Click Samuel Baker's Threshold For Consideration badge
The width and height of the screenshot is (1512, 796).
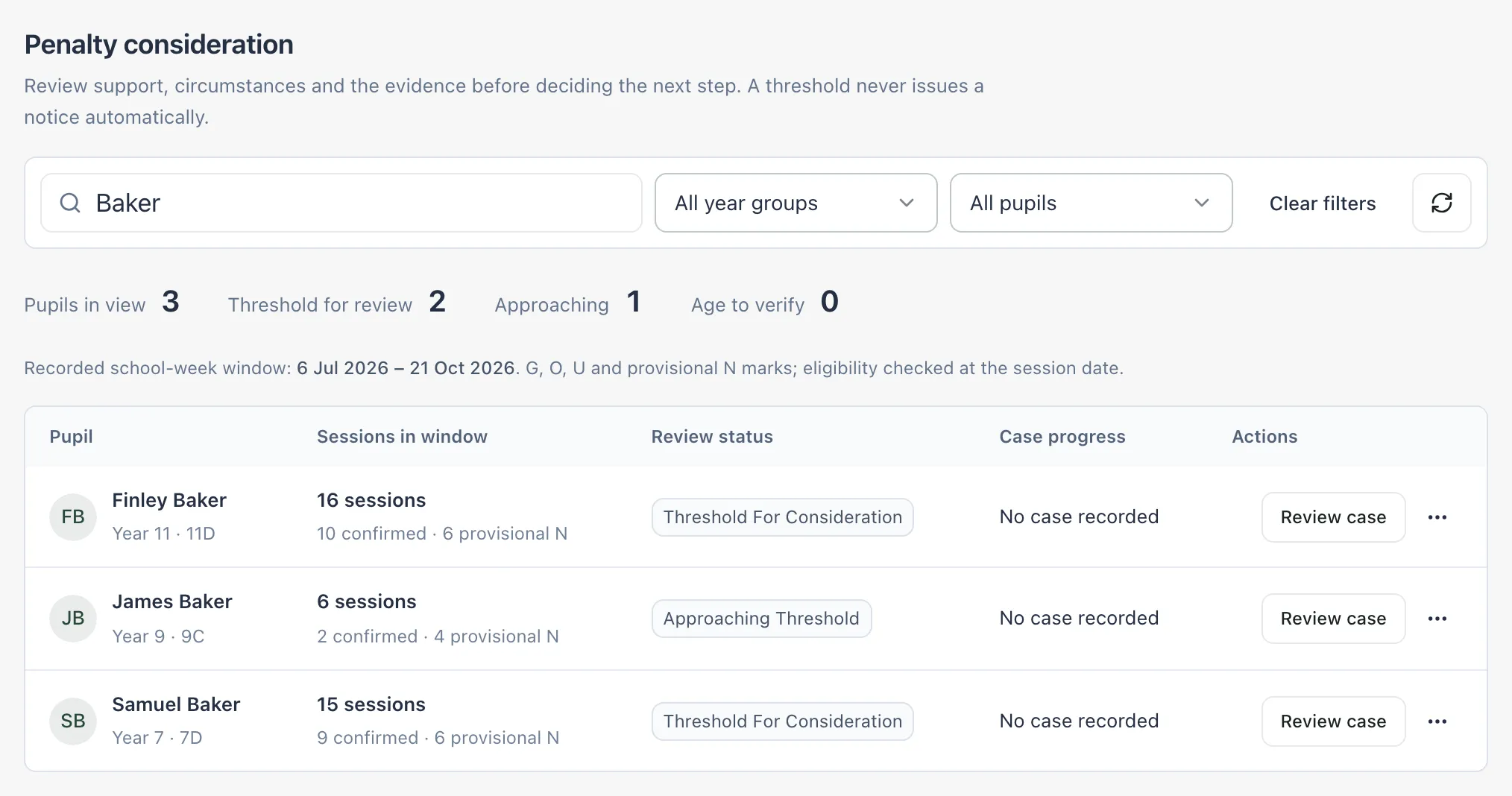783,721
